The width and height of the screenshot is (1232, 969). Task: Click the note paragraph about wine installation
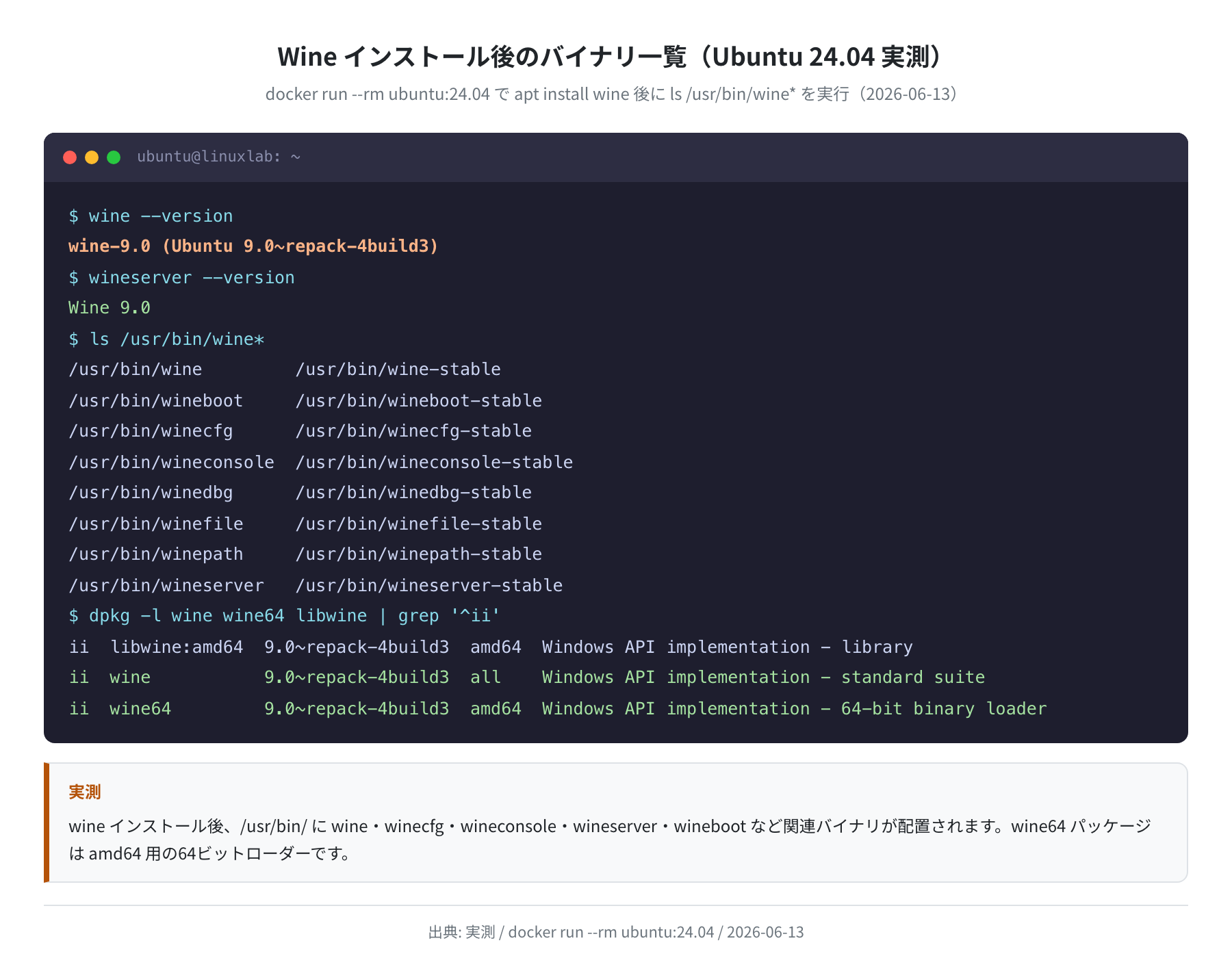[x=610, y=840]
